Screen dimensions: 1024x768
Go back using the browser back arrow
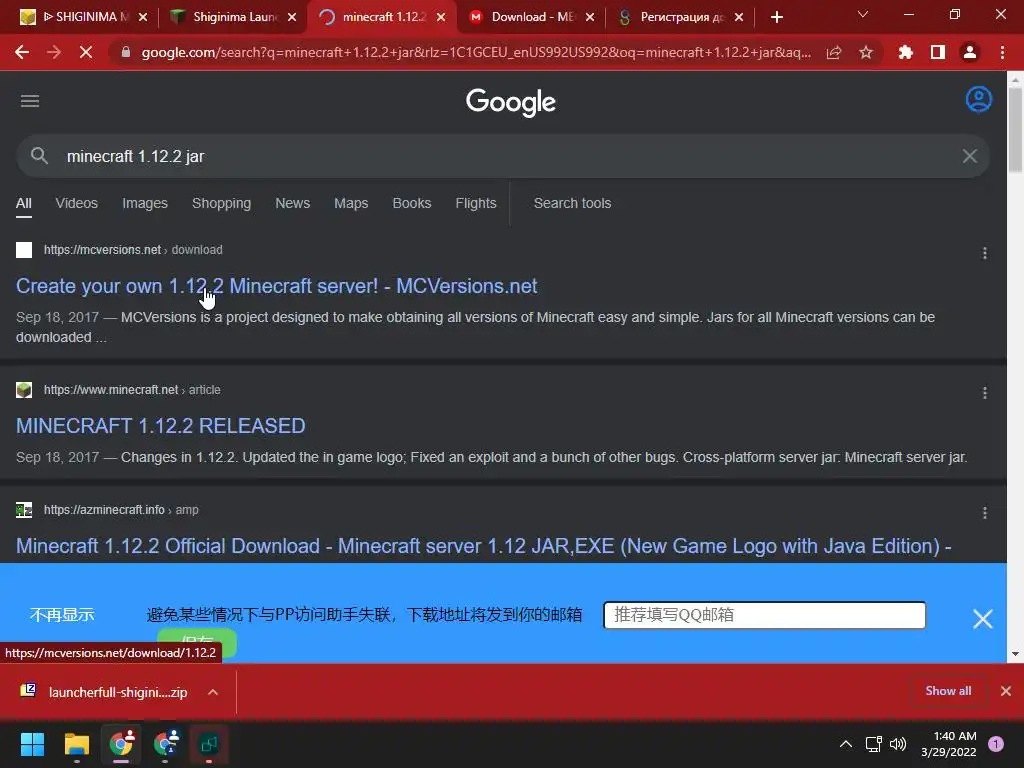coord(22,52)
